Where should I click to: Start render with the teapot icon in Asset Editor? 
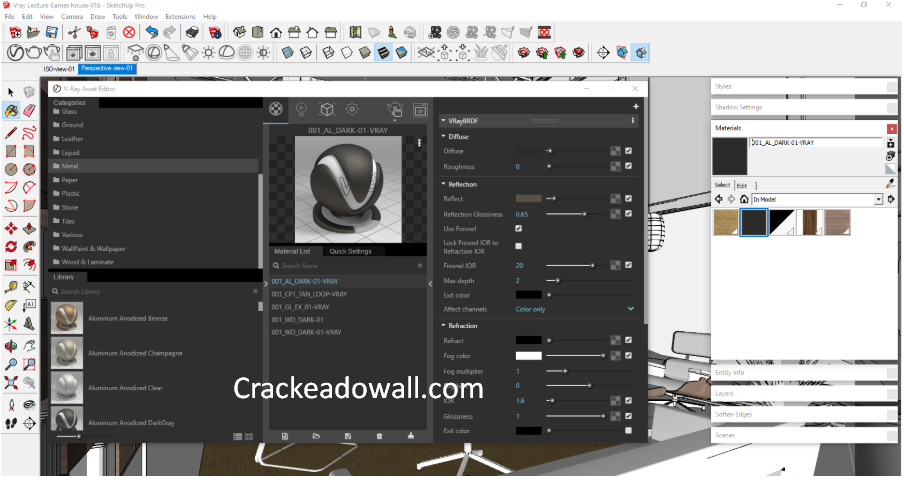(395, 109)
